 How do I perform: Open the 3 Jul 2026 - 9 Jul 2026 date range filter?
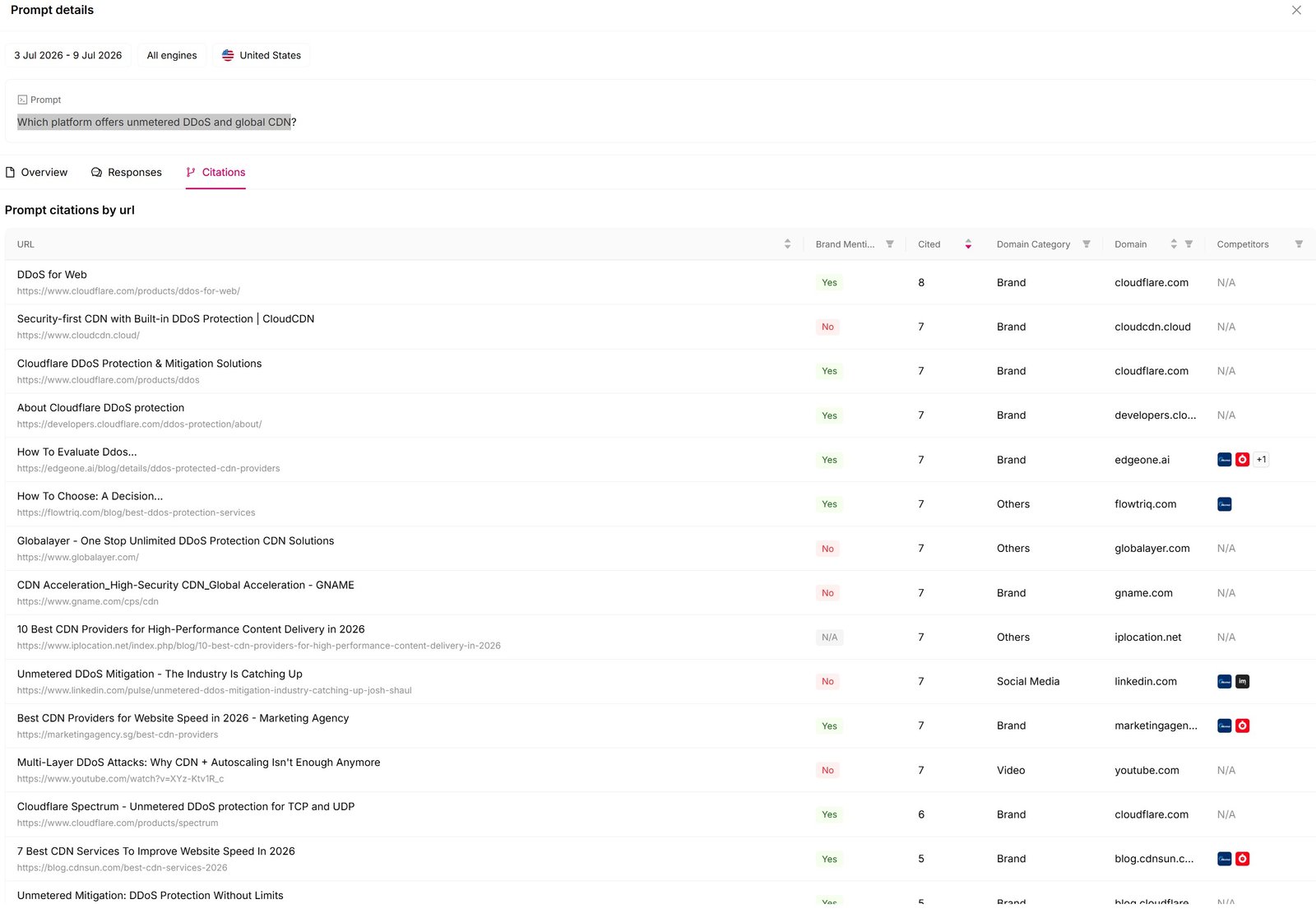(x=67, y=55)
